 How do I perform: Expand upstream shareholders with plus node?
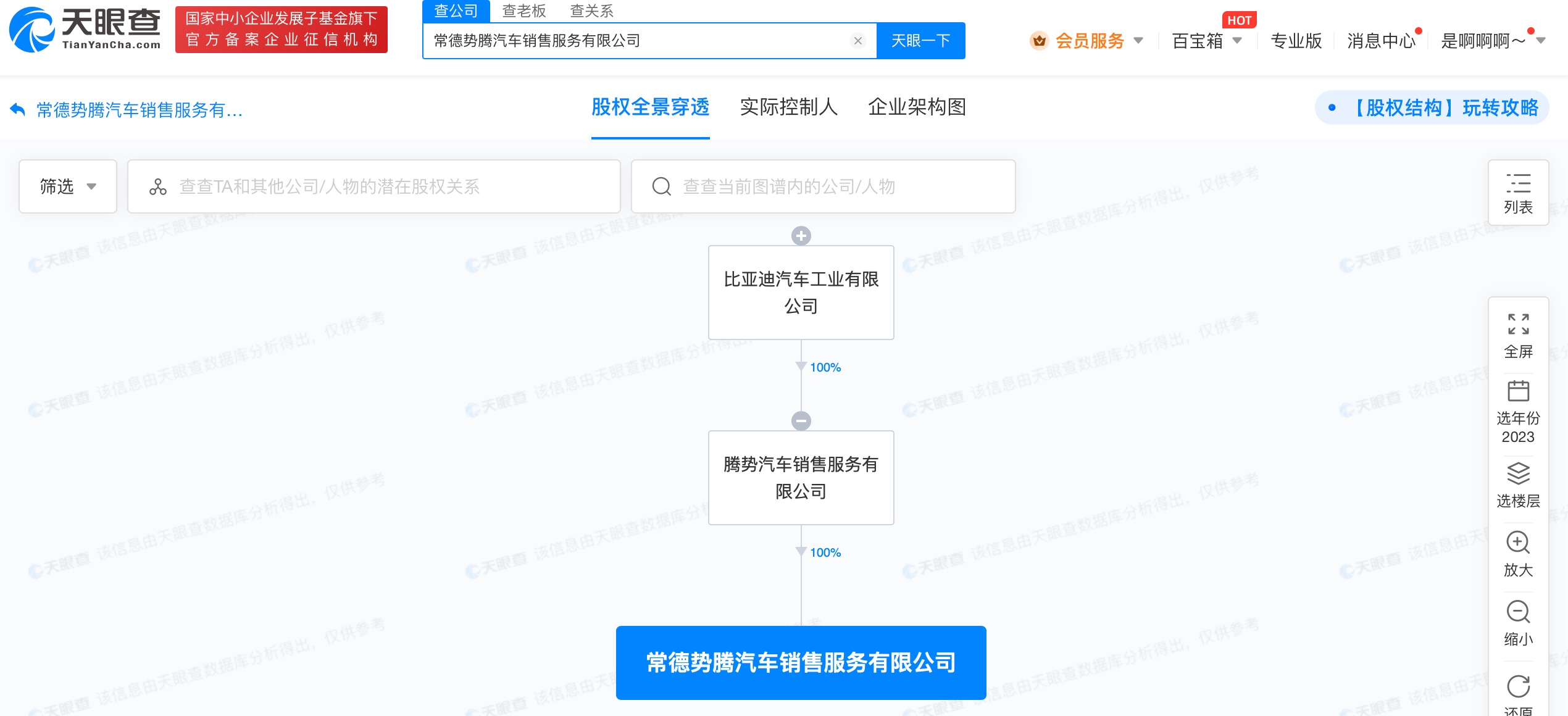coord(801,236)
